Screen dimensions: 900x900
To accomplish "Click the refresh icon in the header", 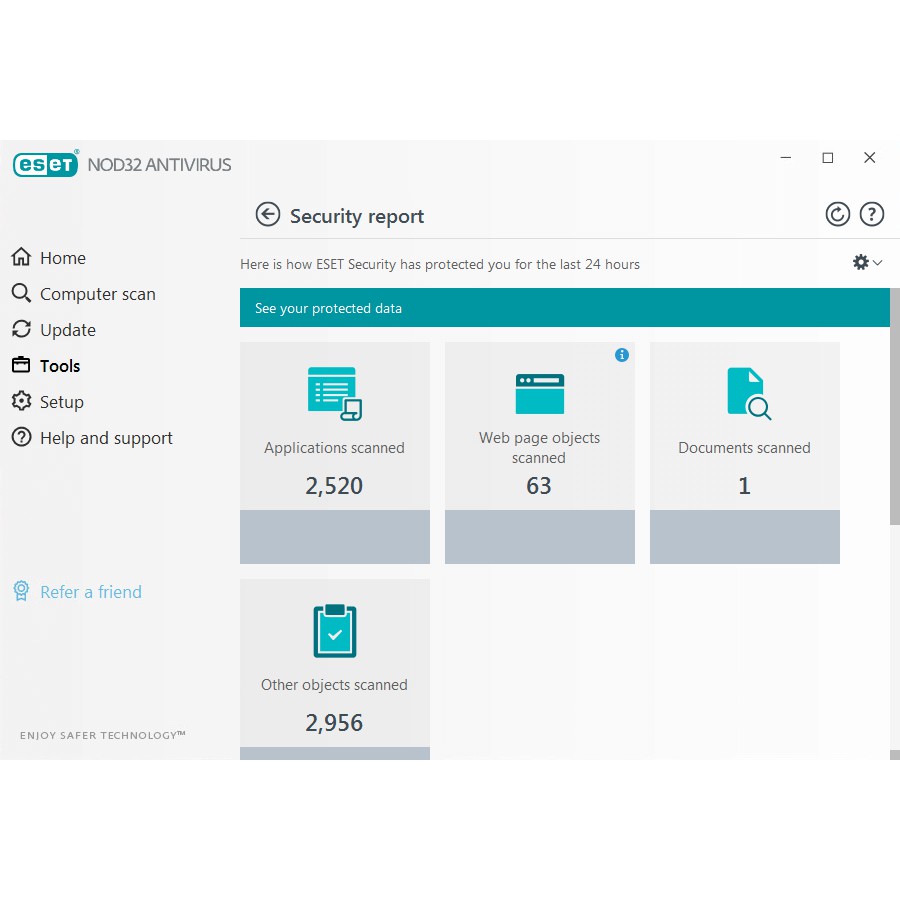I will (837, 214).
